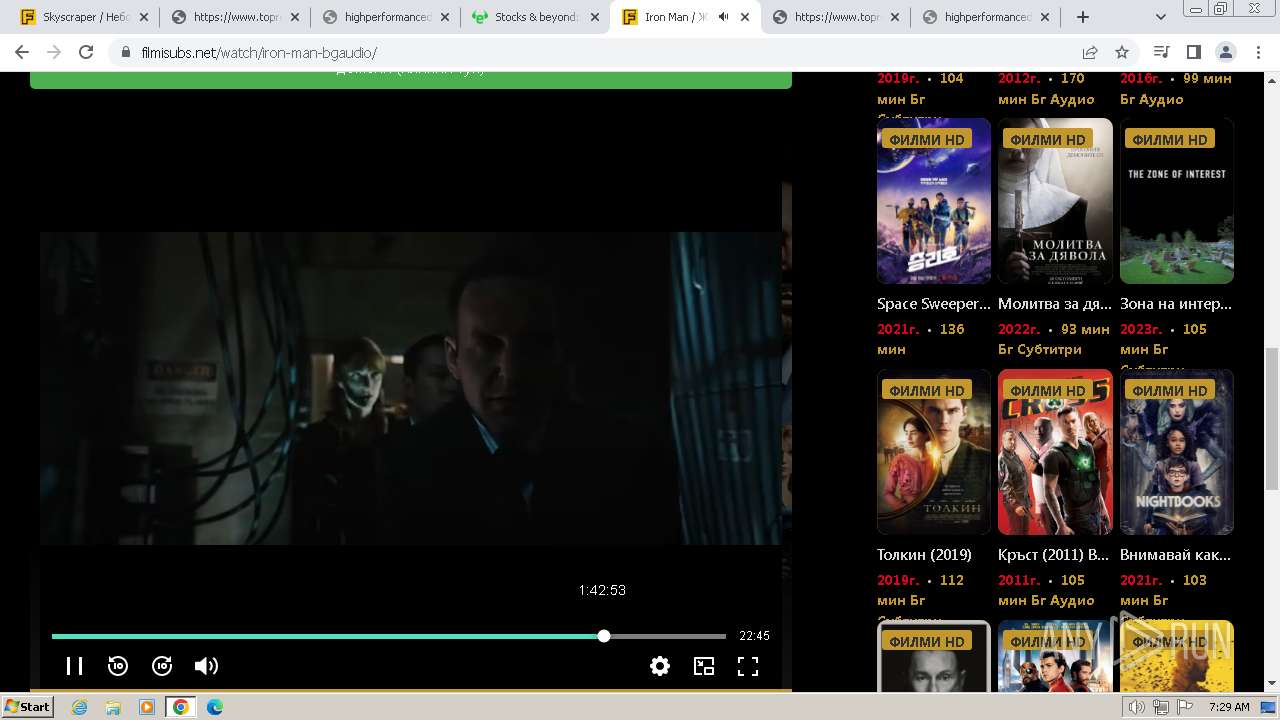Open Microsoft Edge from taskbar
The width and height of the screenshot is (1280, 720).
pos(215,707)
